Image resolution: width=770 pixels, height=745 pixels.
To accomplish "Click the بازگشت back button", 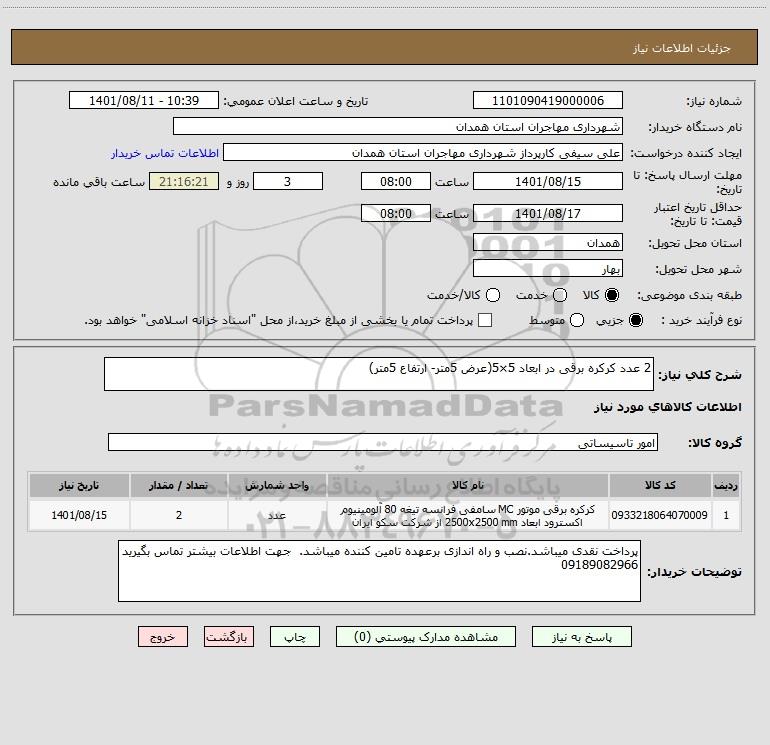I will tap(229, 636).
